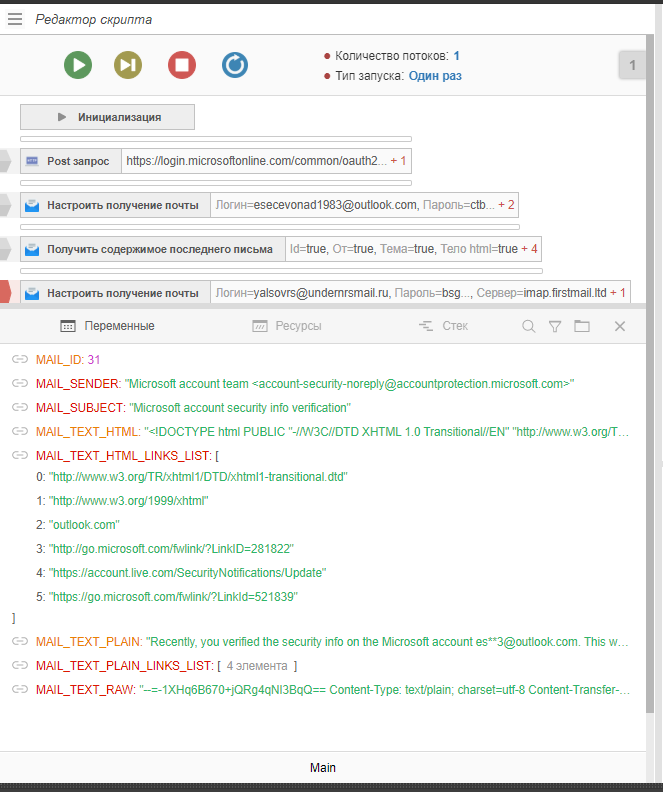663x792 pixels.
Task: Select MAIL_TEXT_HTML variable name
Action: click(x=87, y=432)
